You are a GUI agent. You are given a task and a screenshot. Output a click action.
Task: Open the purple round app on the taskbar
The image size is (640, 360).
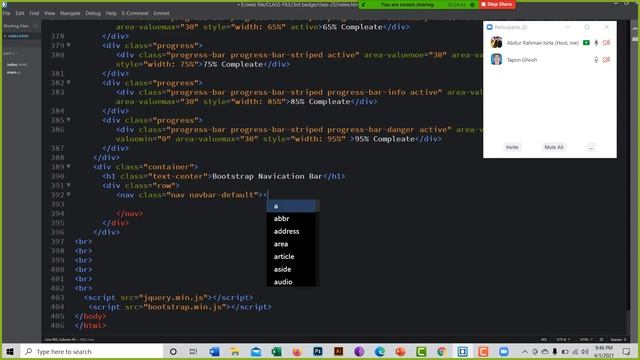pos(359,351)
